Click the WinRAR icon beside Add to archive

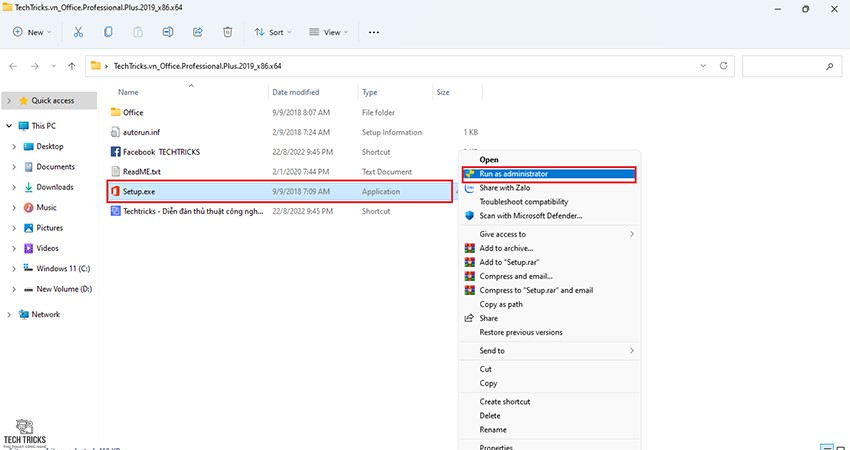469,248
